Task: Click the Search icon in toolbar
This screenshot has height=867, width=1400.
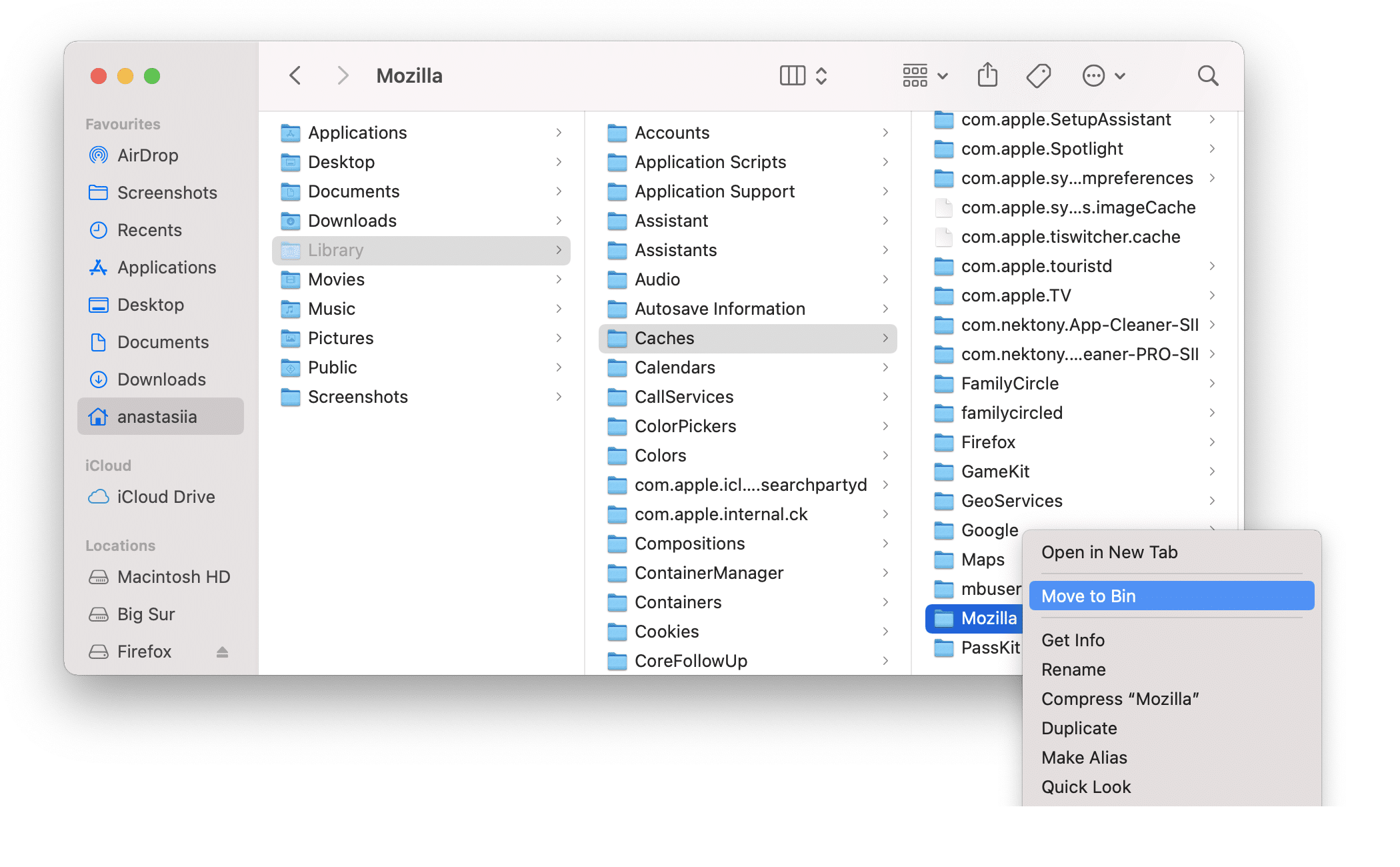Action: tap(1206, 76)
